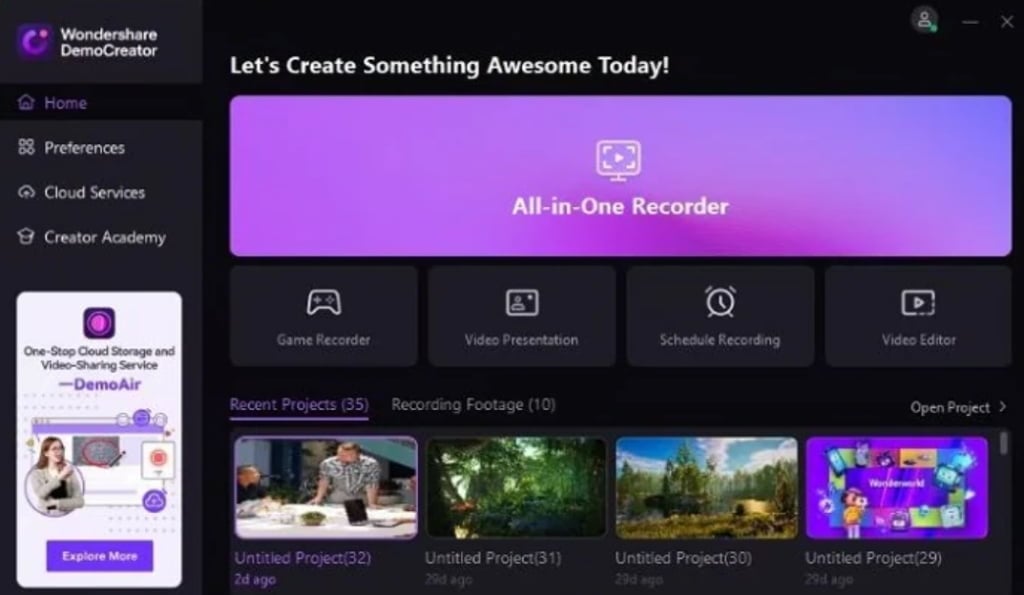Click the user account profile icon
The height and width of the screenshot is (595, 1024).
click(925, 19)
